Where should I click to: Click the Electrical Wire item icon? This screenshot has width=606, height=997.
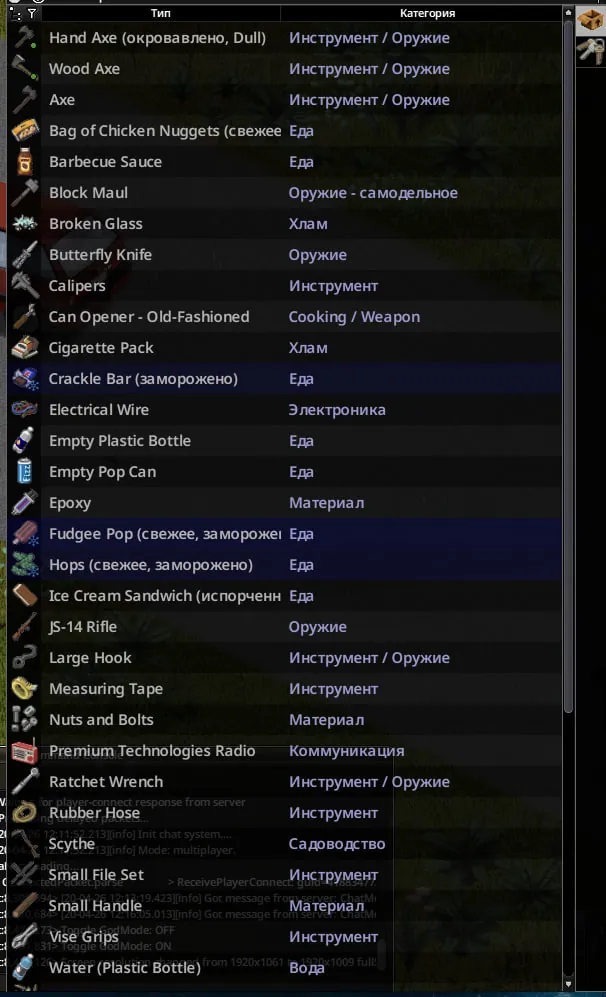(24, 410)
